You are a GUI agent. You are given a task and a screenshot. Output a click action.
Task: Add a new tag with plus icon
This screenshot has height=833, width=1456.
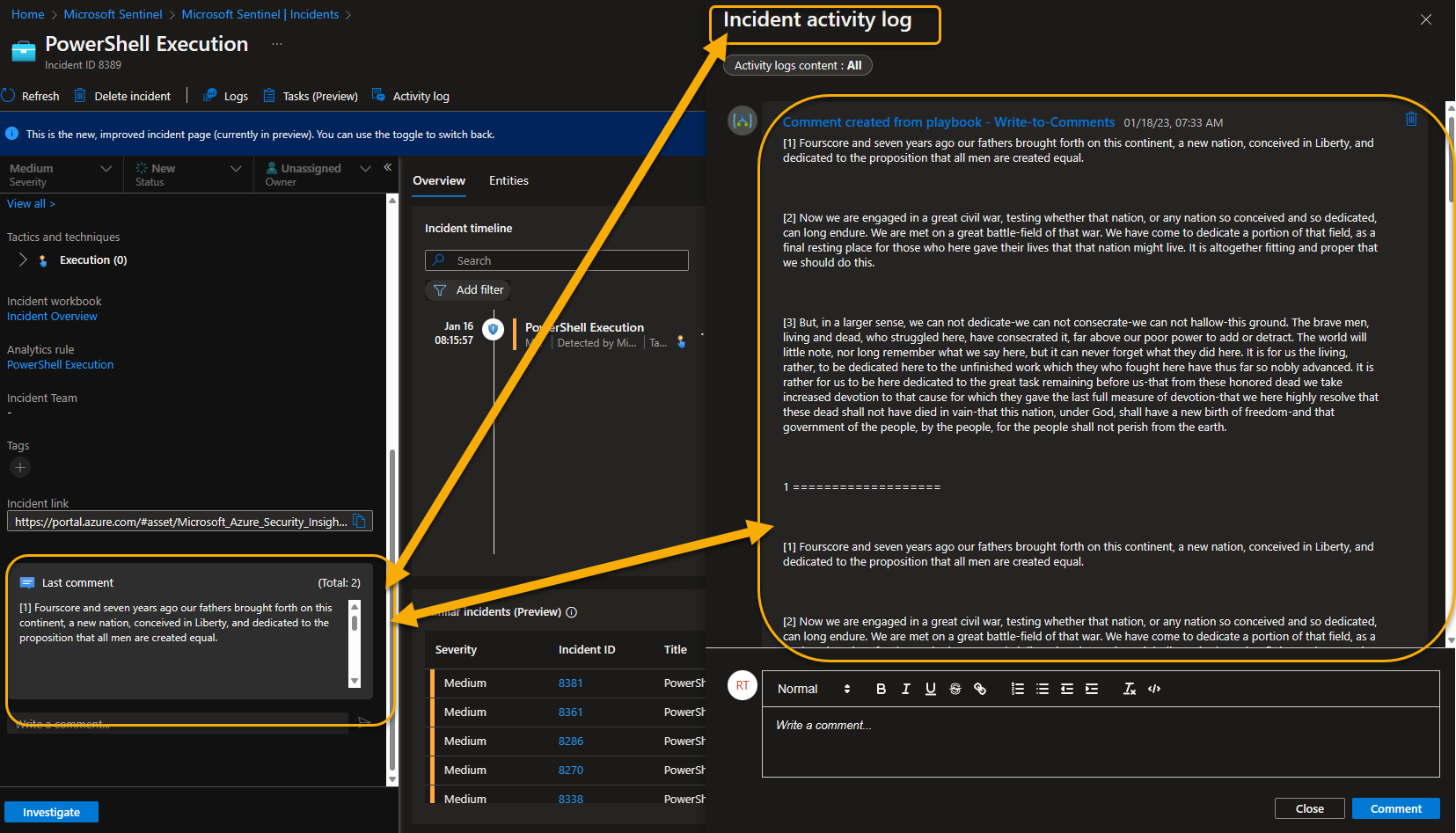pyautogui.click(x=20, y=467)
